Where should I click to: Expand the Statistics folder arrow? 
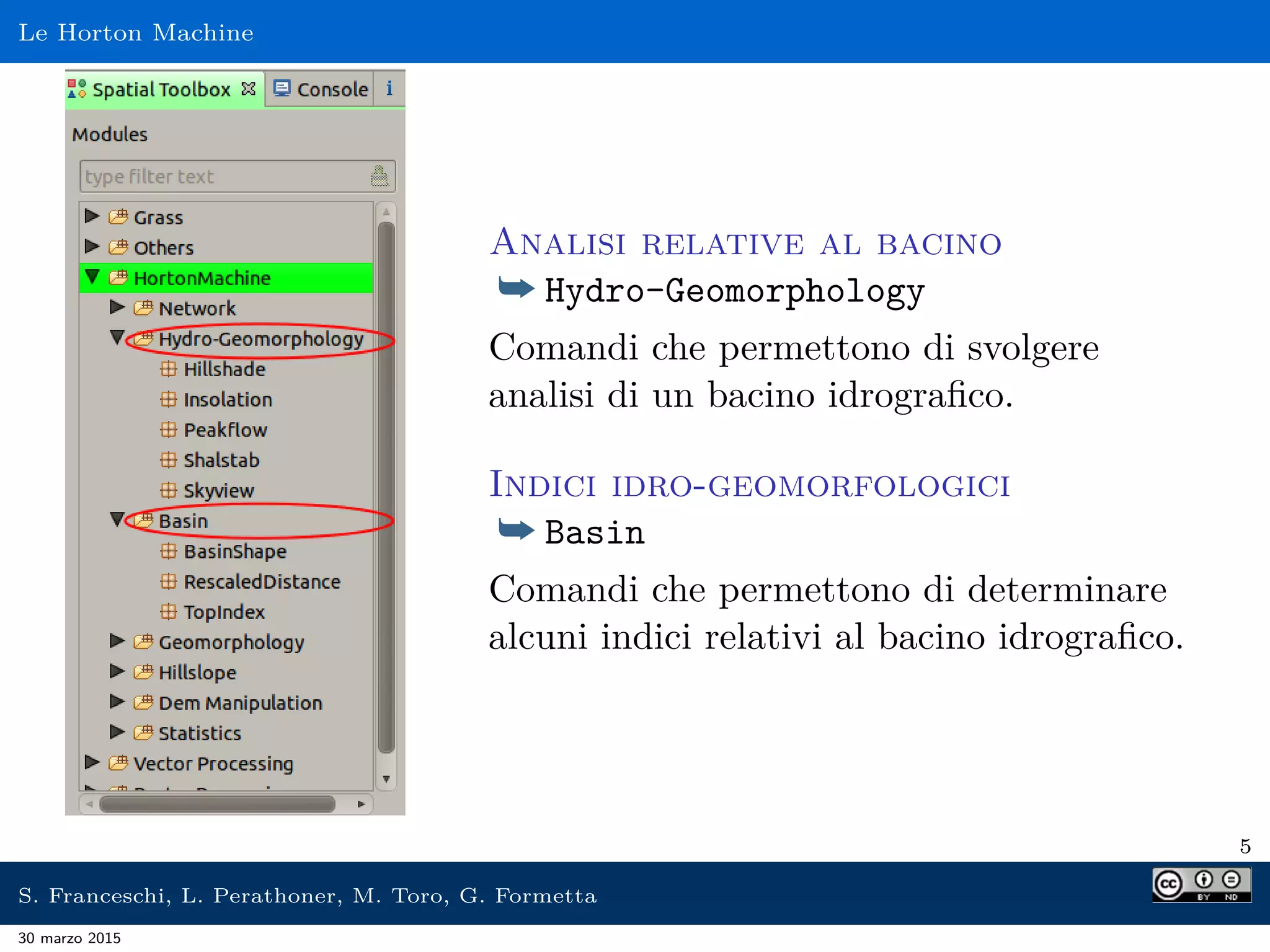117,732
